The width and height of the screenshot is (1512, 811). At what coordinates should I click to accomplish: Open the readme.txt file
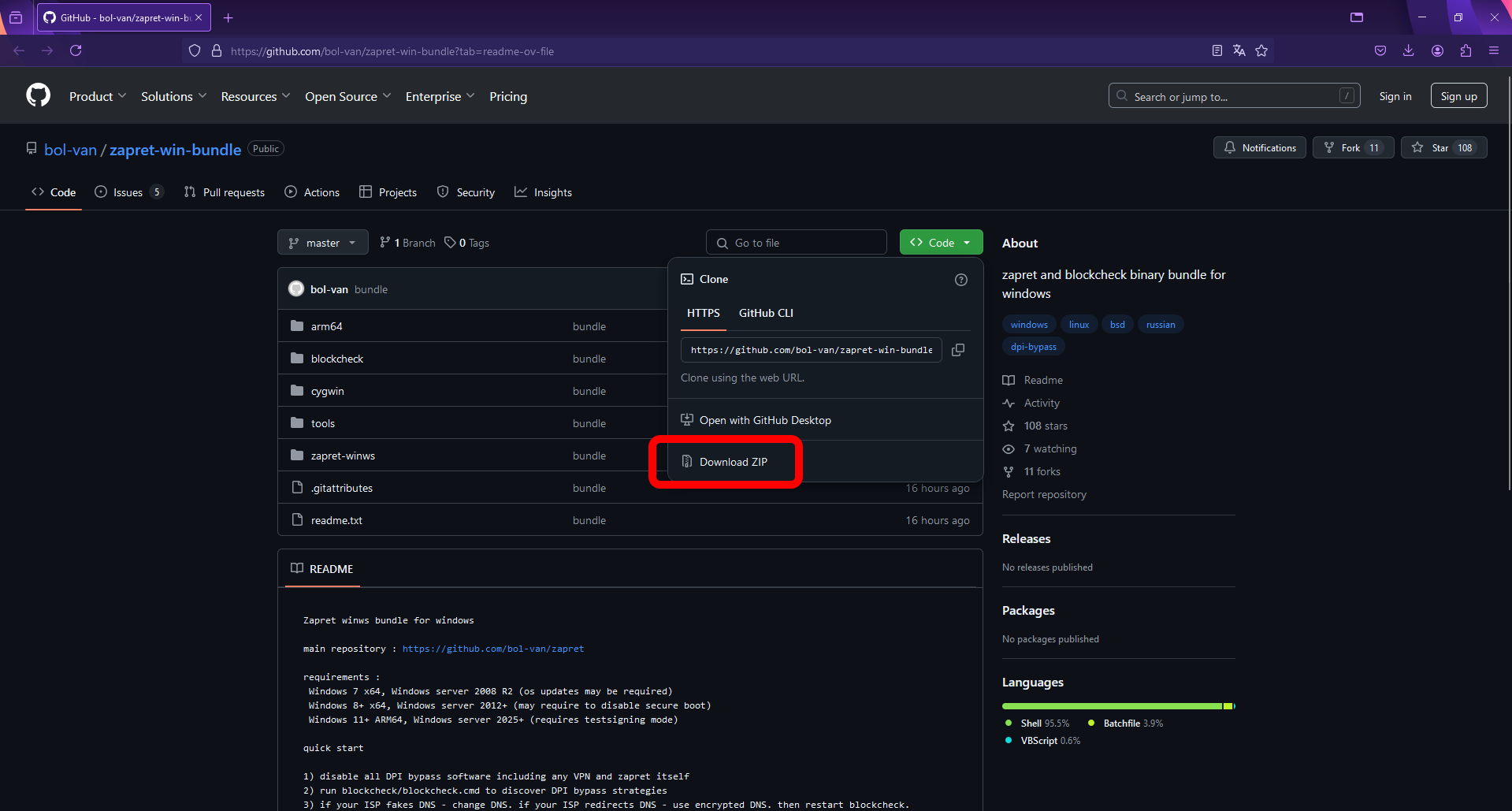(x=336, y=520)
